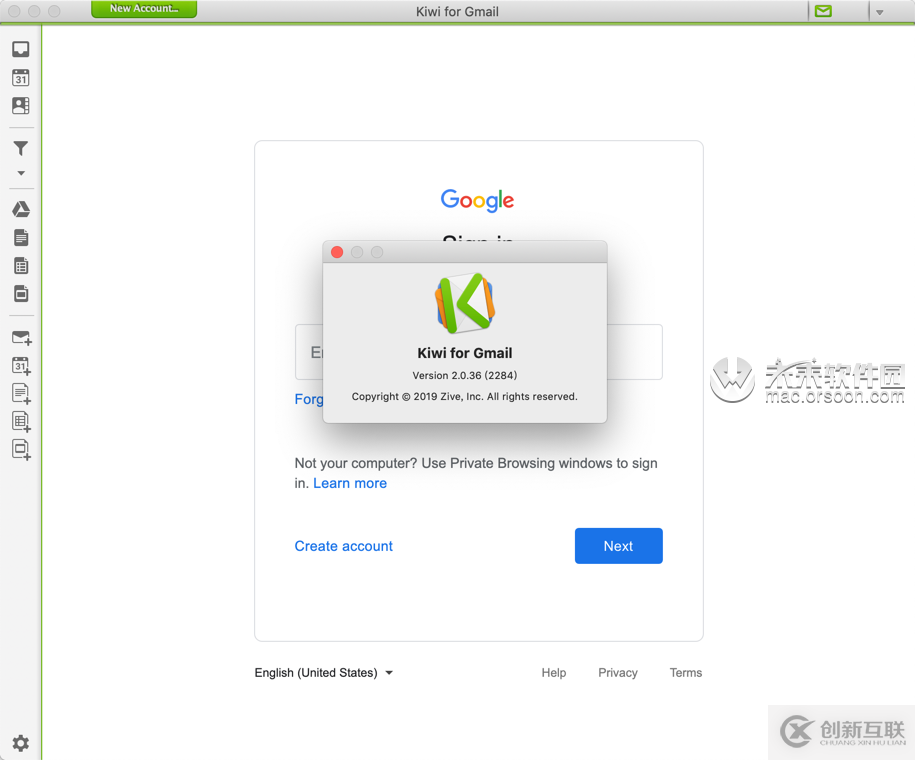Click the Copyright 2019 Zive text
This screenshot has width=915, height=760.
pos(465,396)
